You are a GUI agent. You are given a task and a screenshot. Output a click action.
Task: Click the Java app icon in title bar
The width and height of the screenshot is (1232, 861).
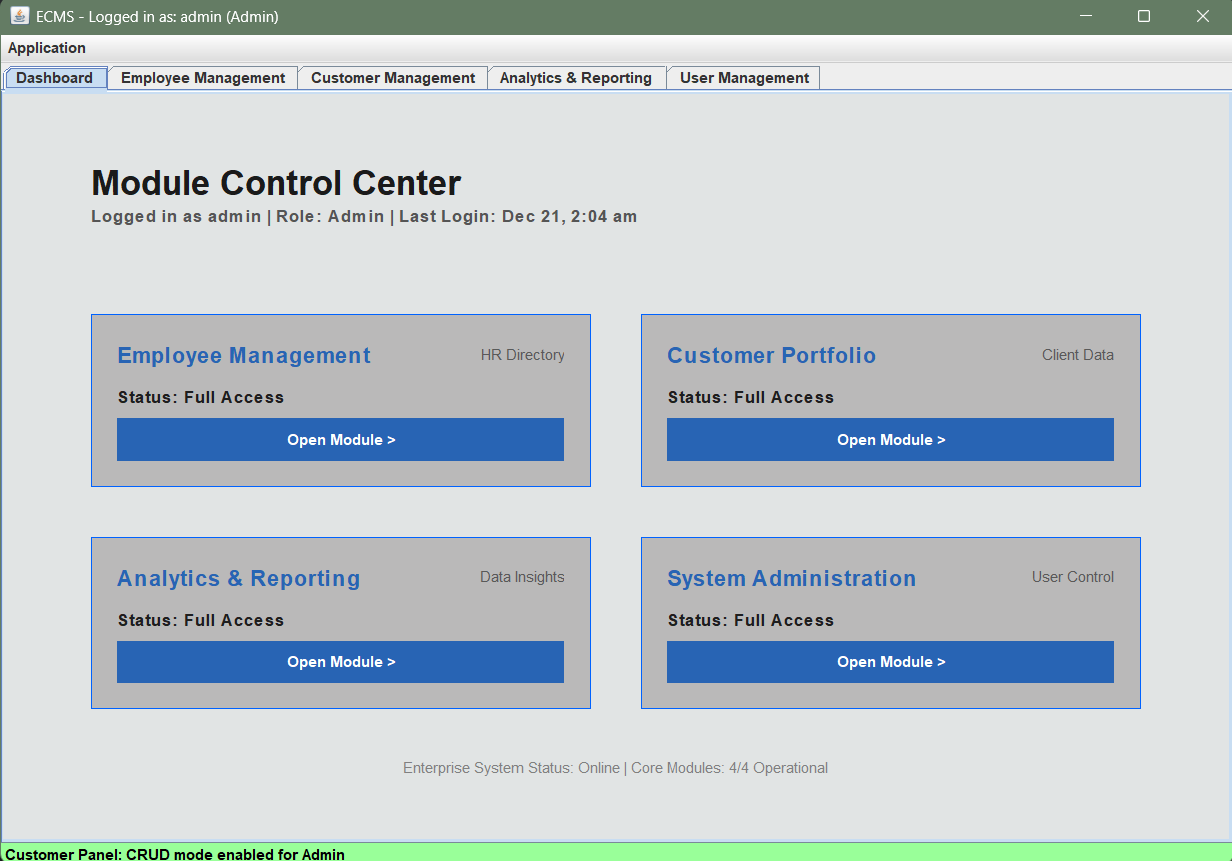[19, 17]
